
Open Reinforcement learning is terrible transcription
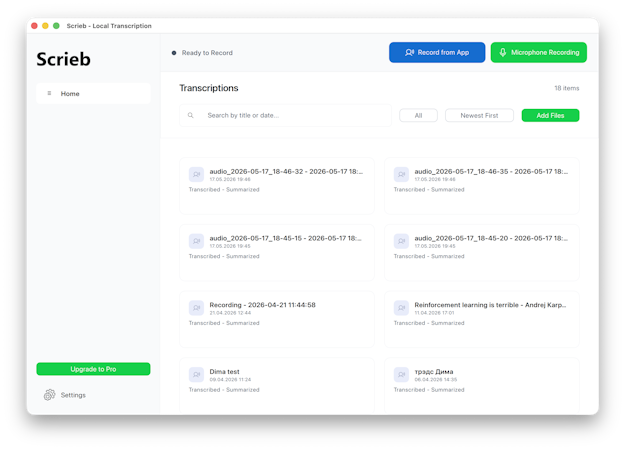coord(490,305)
